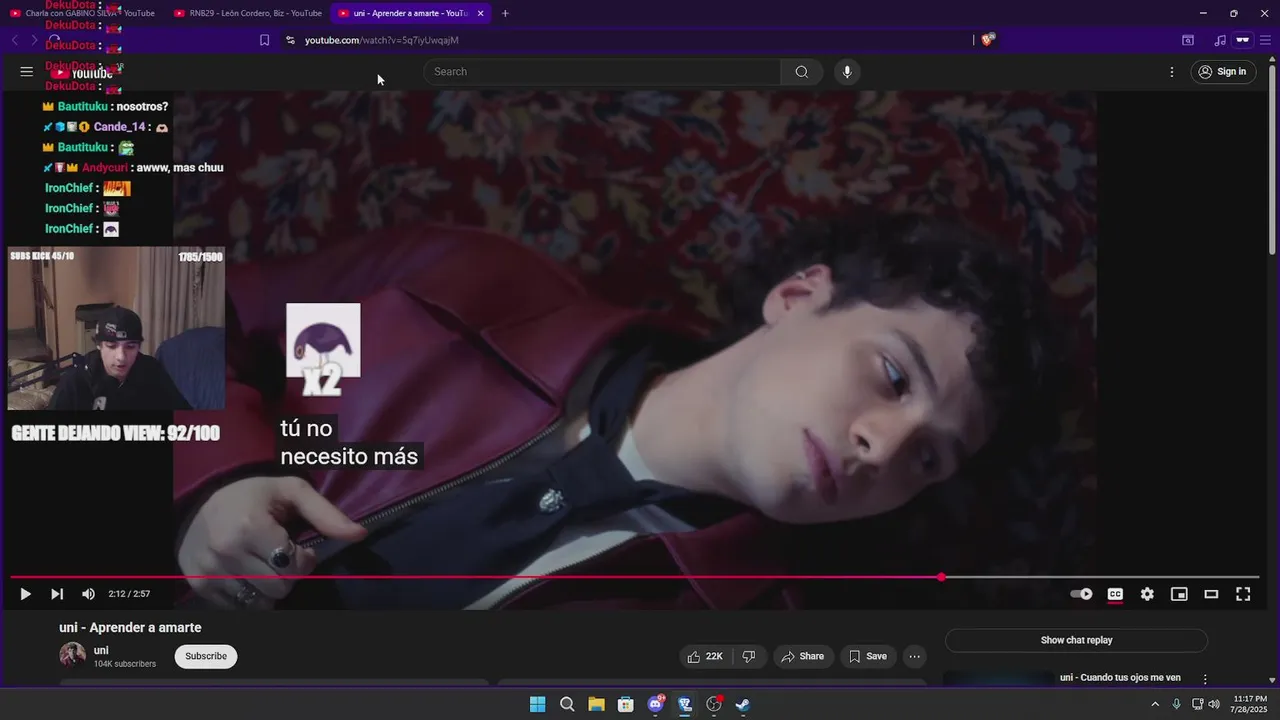Switch to 'RNB29 - León Cordero, Biz' tab
The height and width of the screenshot is (720, 1280).
click(248, 13)
